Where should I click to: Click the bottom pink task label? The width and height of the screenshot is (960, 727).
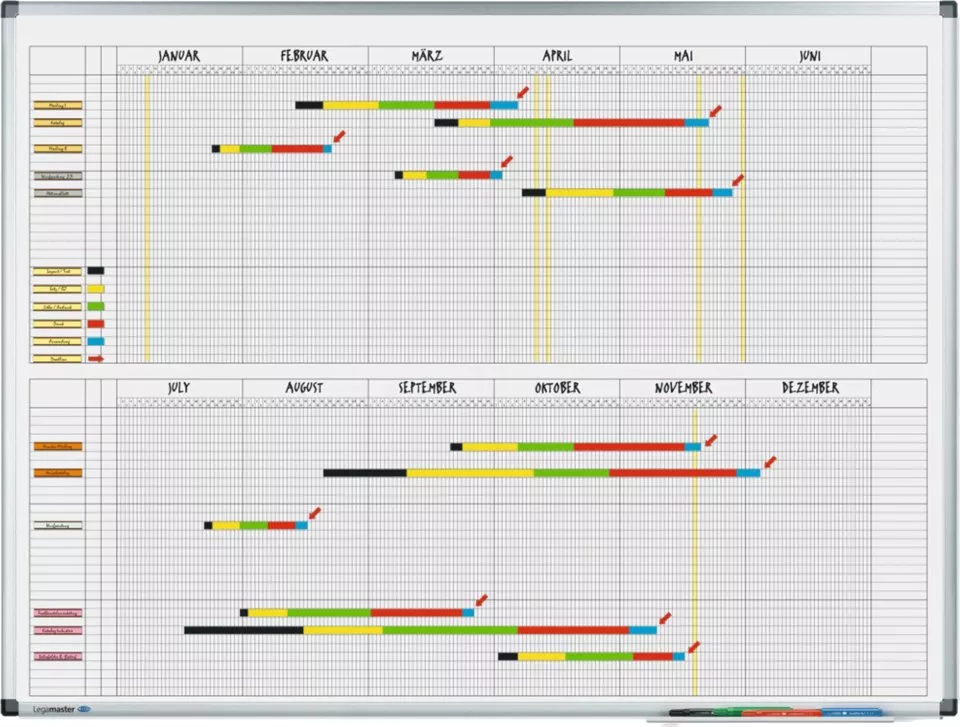coord(58,657)
